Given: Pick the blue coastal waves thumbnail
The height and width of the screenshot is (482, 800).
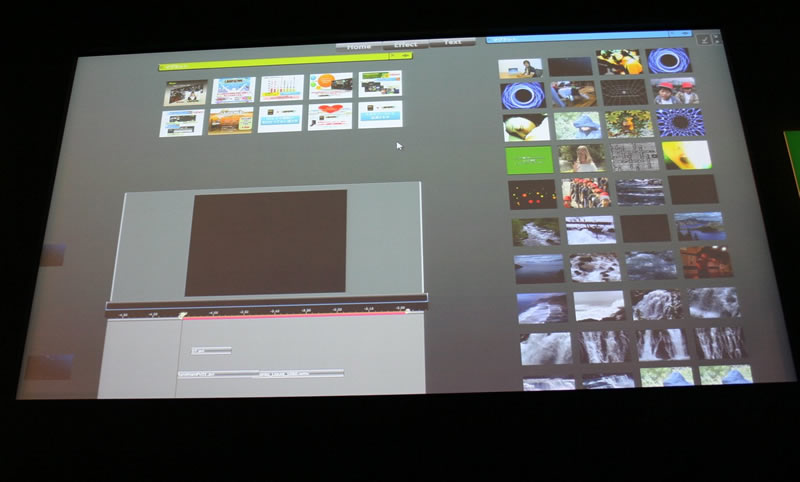Looking at the screenshot, I should (542, 308).
